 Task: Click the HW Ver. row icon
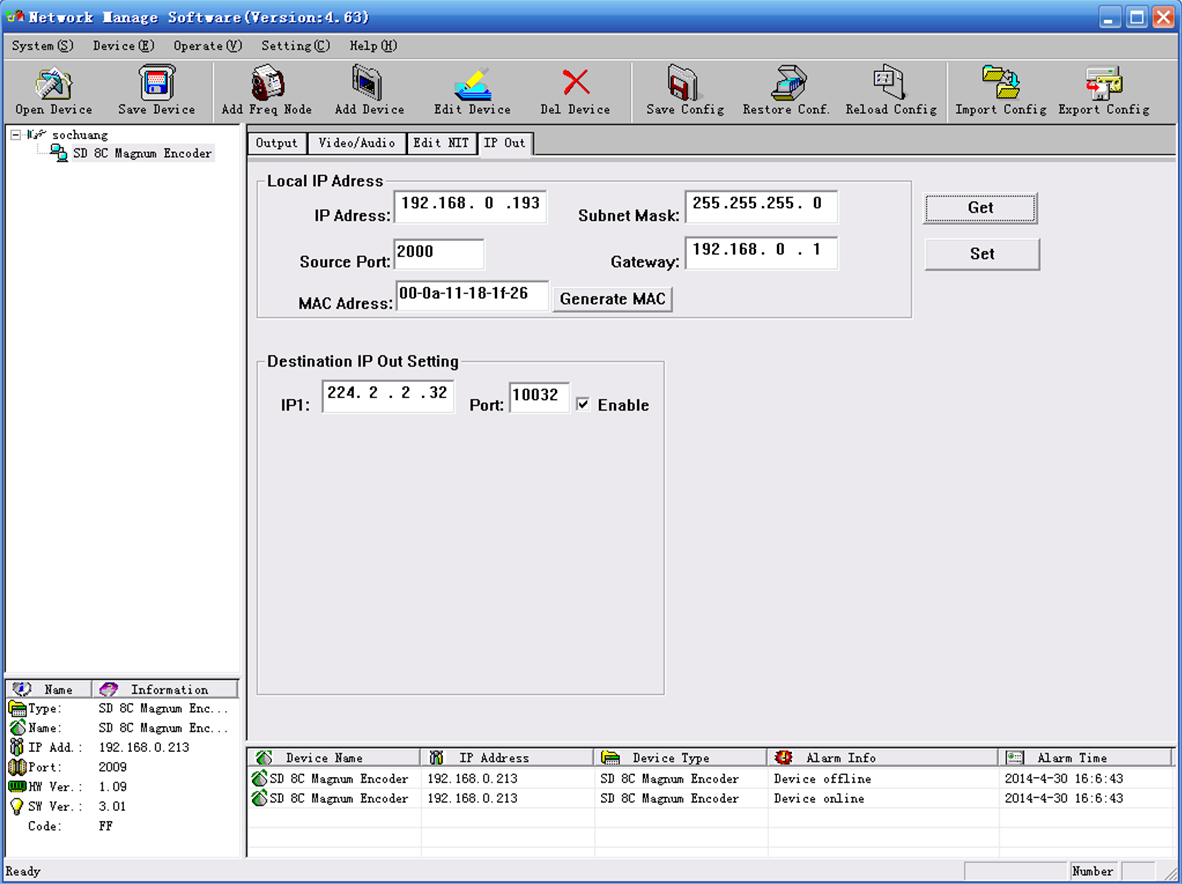17,787
